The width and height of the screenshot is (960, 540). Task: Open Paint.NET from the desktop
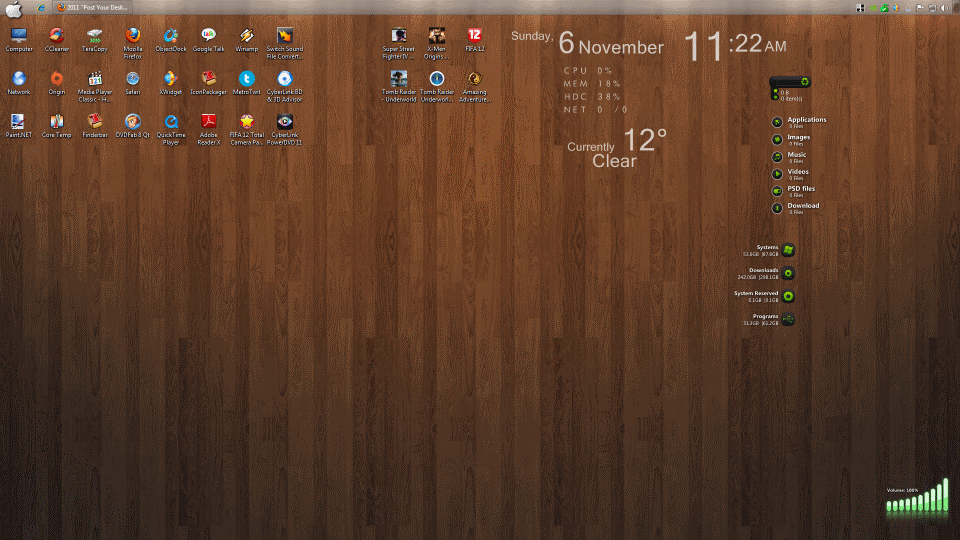click(x=18, y=122)
